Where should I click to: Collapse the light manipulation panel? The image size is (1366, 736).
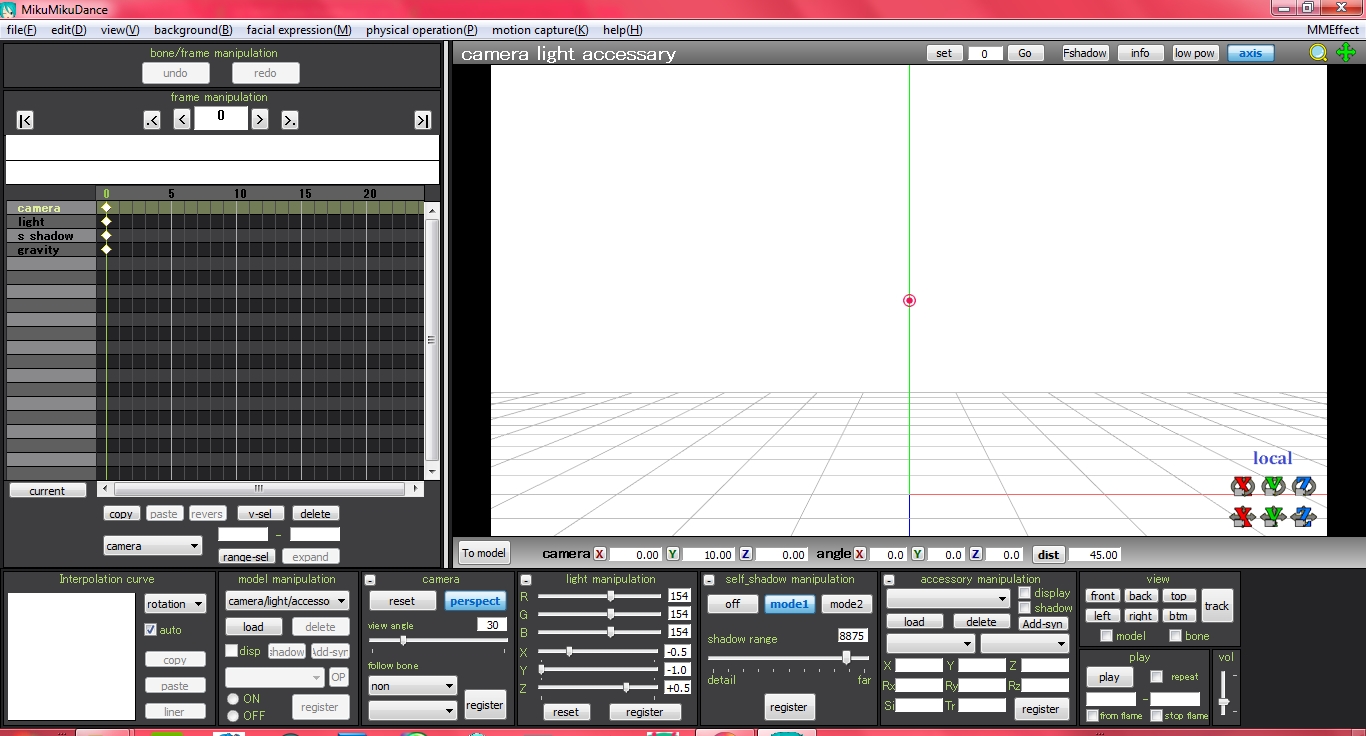[526, 580]
